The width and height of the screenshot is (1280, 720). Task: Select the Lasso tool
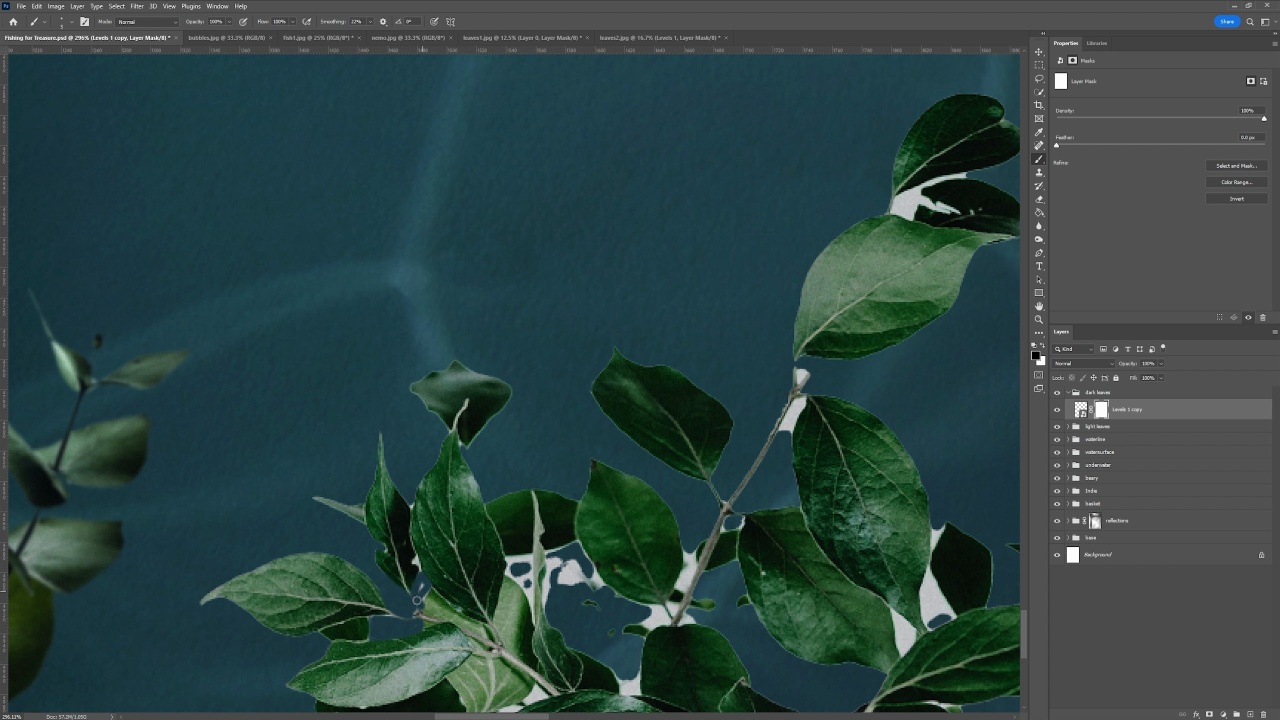(x=1039, y=78)
